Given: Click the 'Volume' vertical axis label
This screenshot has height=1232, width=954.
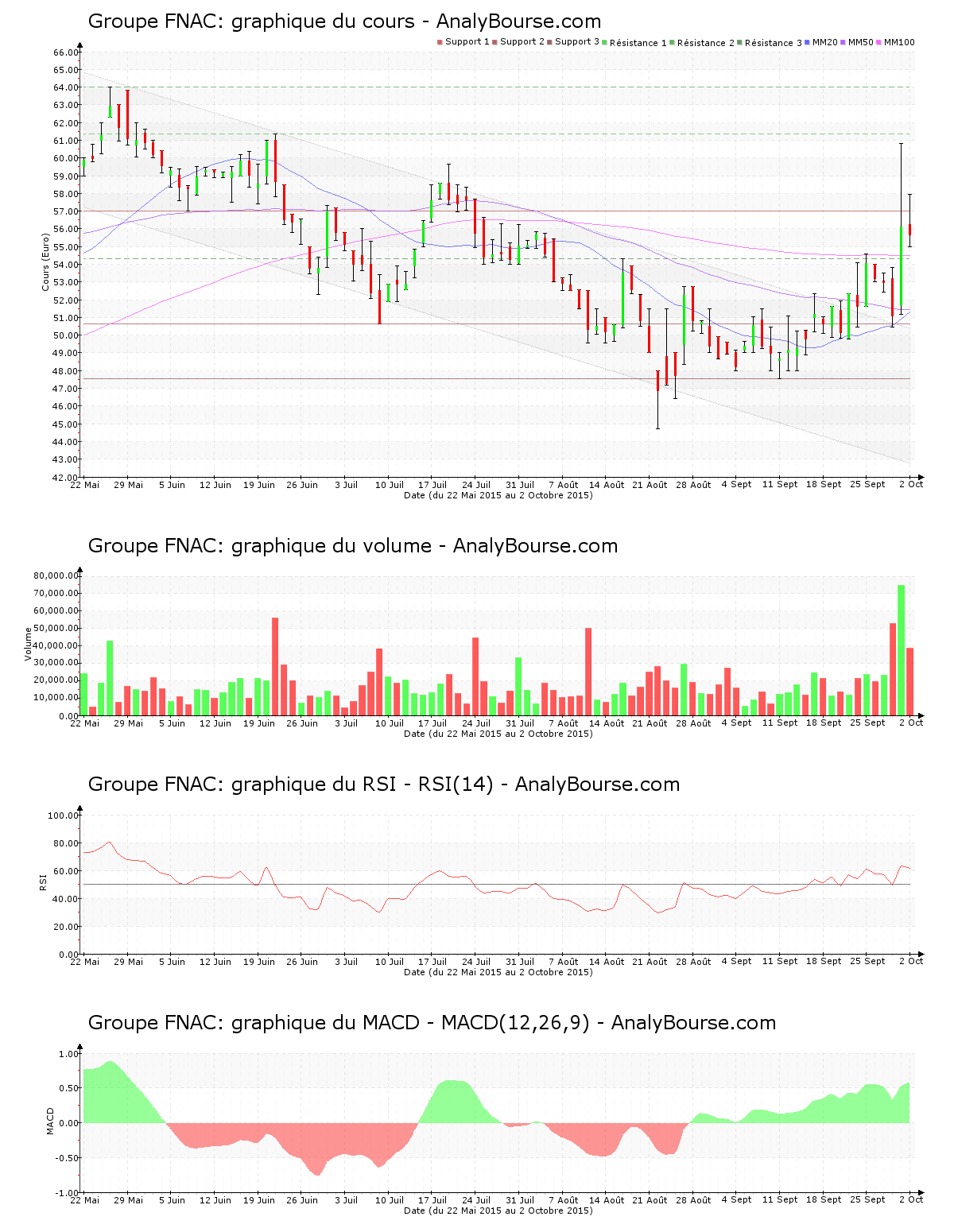Looking at the screenshot, I should pyautogui.click(x=29, y=644).
